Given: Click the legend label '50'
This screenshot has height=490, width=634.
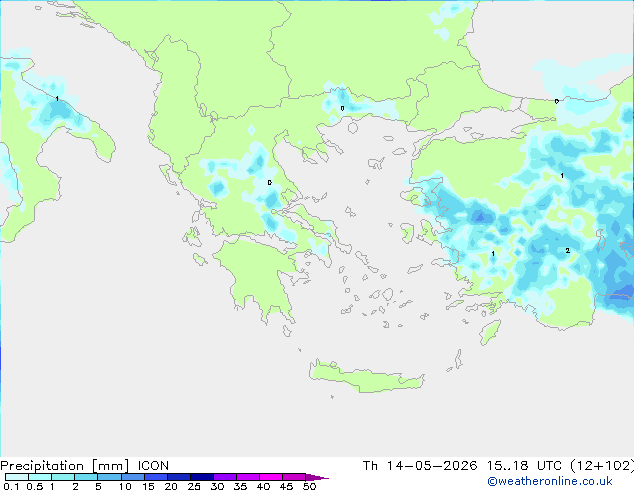Looking at the screenshot, I should [x=309, y=486].
